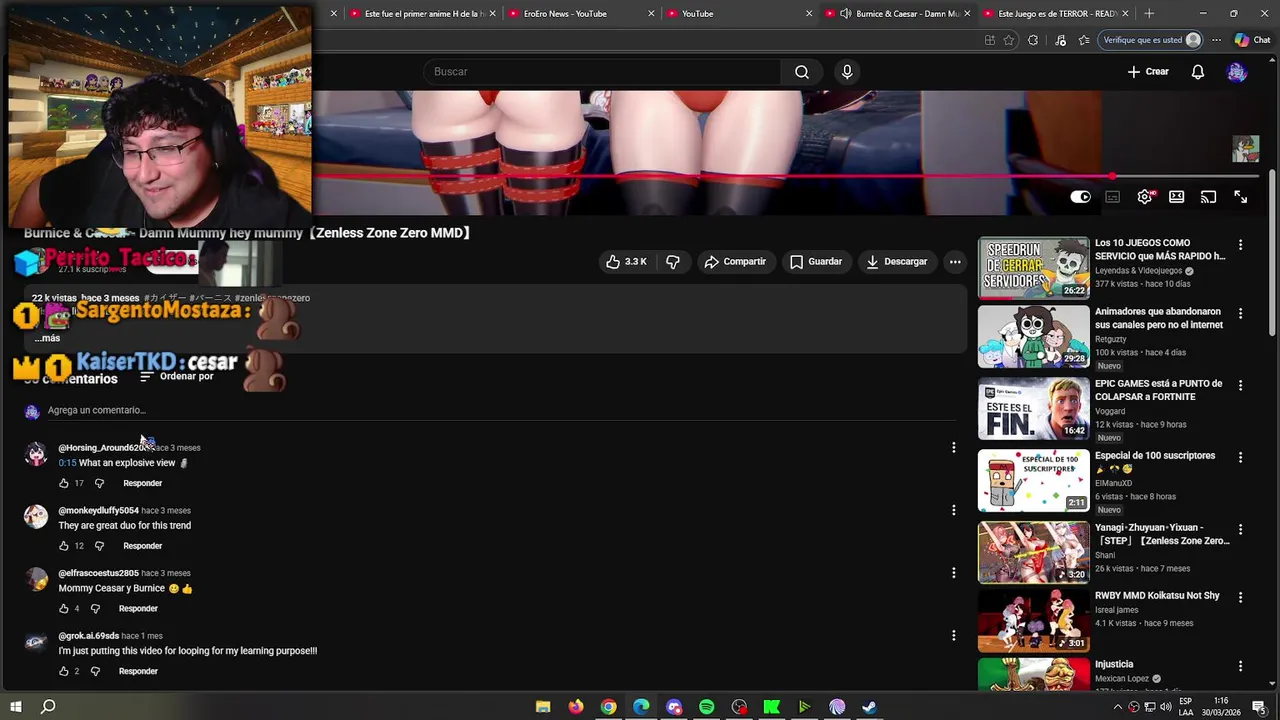The image size is (1280, 720).
Task: Open the split screen icon in the address bar
Action: (x=989, y=40)
